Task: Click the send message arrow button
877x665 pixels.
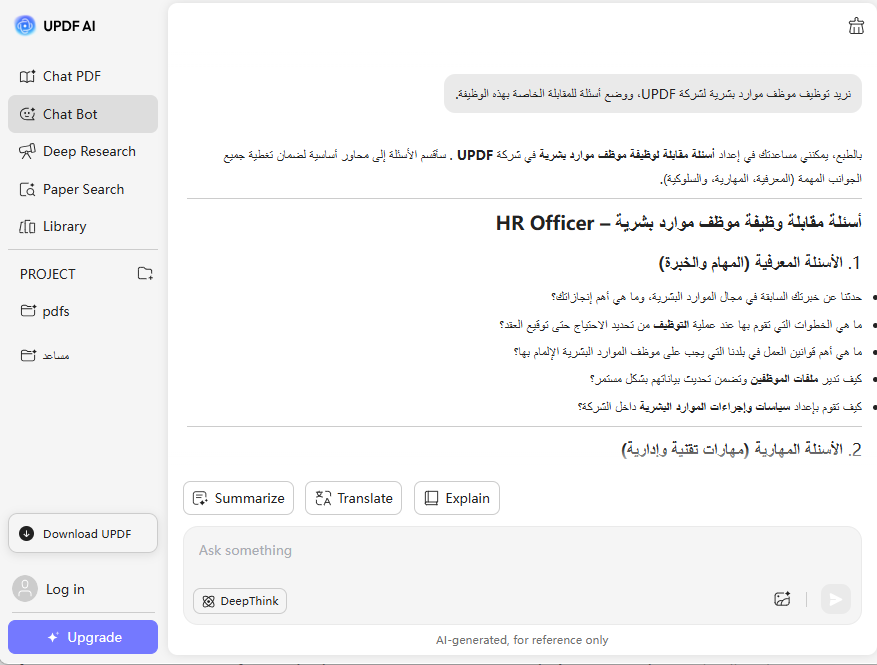Action: click(836, 599)
